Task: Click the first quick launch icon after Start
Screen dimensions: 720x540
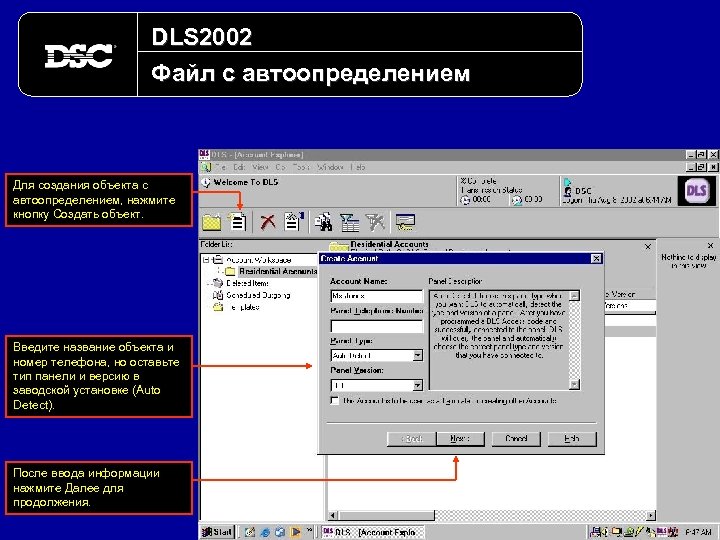Action: click(x=250, y=532)
